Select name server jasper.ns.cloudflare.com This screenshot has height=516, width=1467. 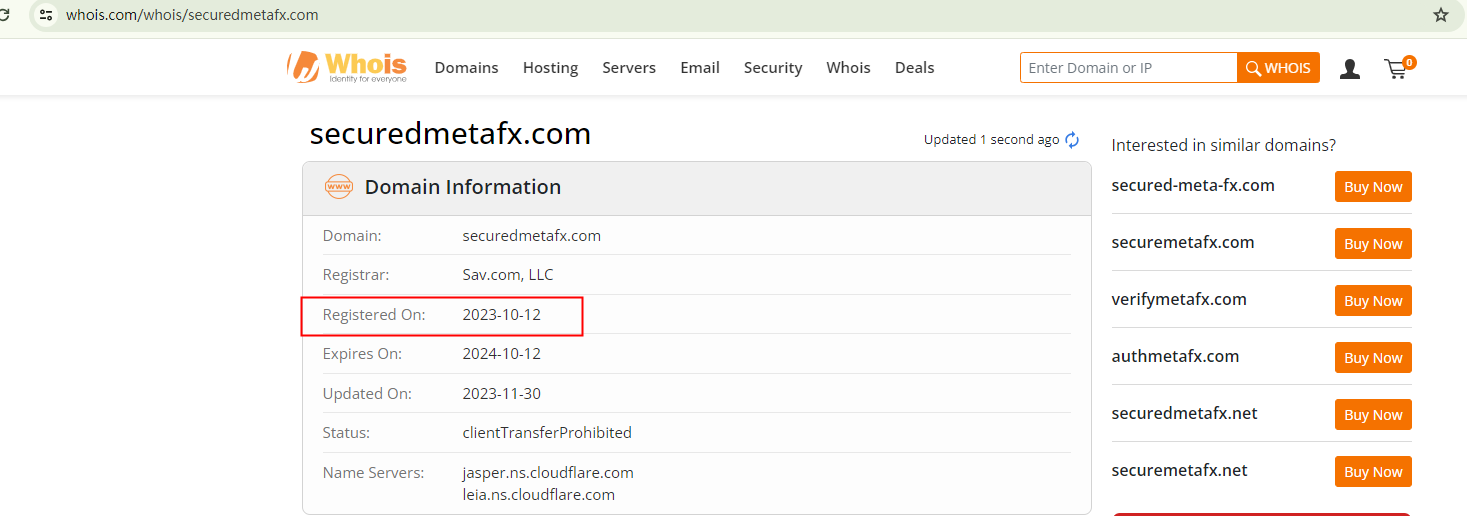(x=548, y=472)
